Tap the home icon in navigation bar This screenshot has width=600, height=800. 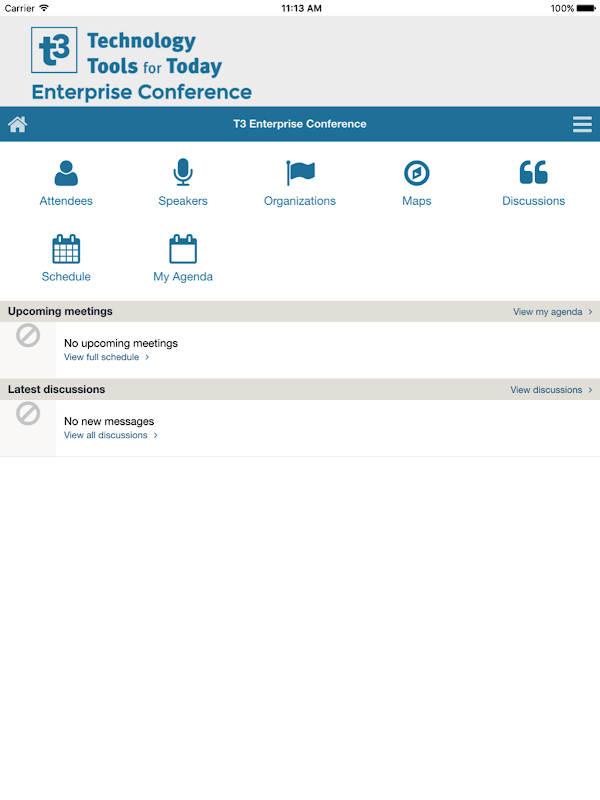coord(17,124)
